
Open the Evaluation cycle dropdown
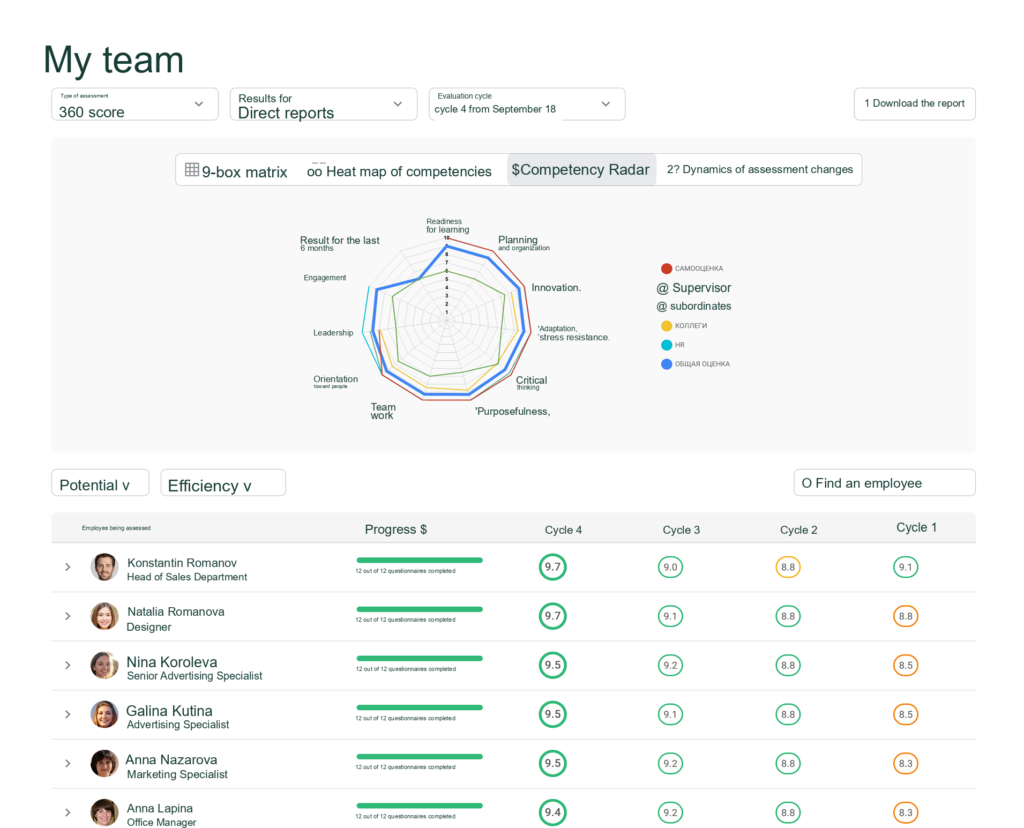[526, 104]
